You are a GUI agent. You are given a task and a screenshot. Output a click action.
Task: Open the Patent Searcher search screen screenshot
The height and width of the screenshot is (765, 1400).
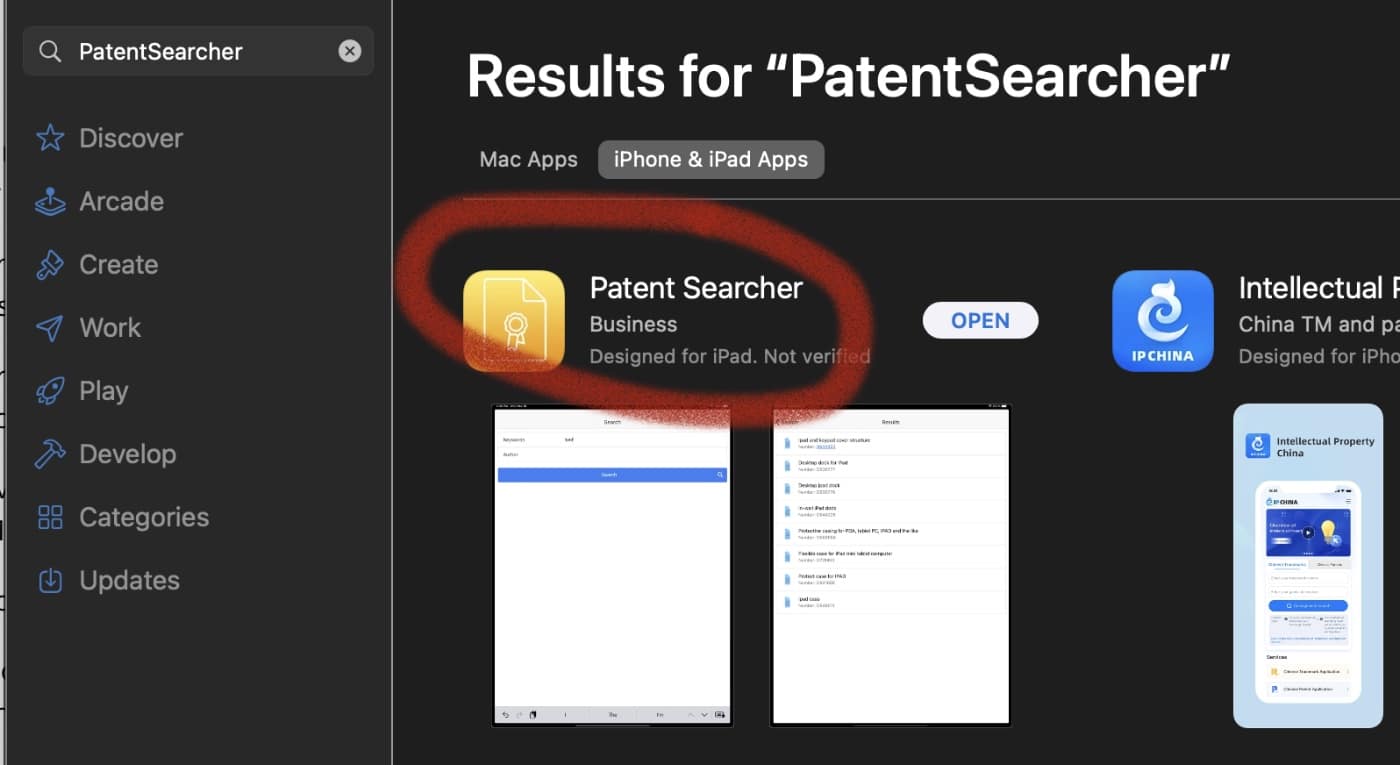(x=612, y=565)
